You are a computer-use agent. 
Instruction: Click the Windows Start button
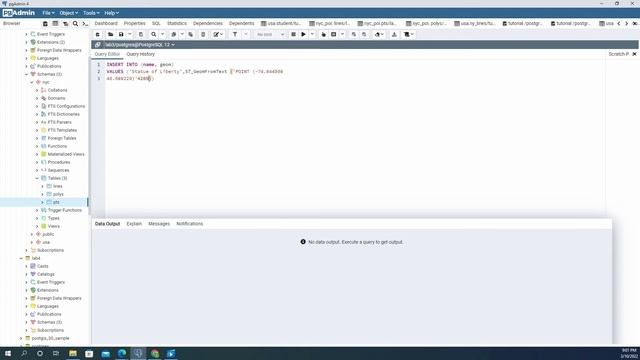(8, 353)
